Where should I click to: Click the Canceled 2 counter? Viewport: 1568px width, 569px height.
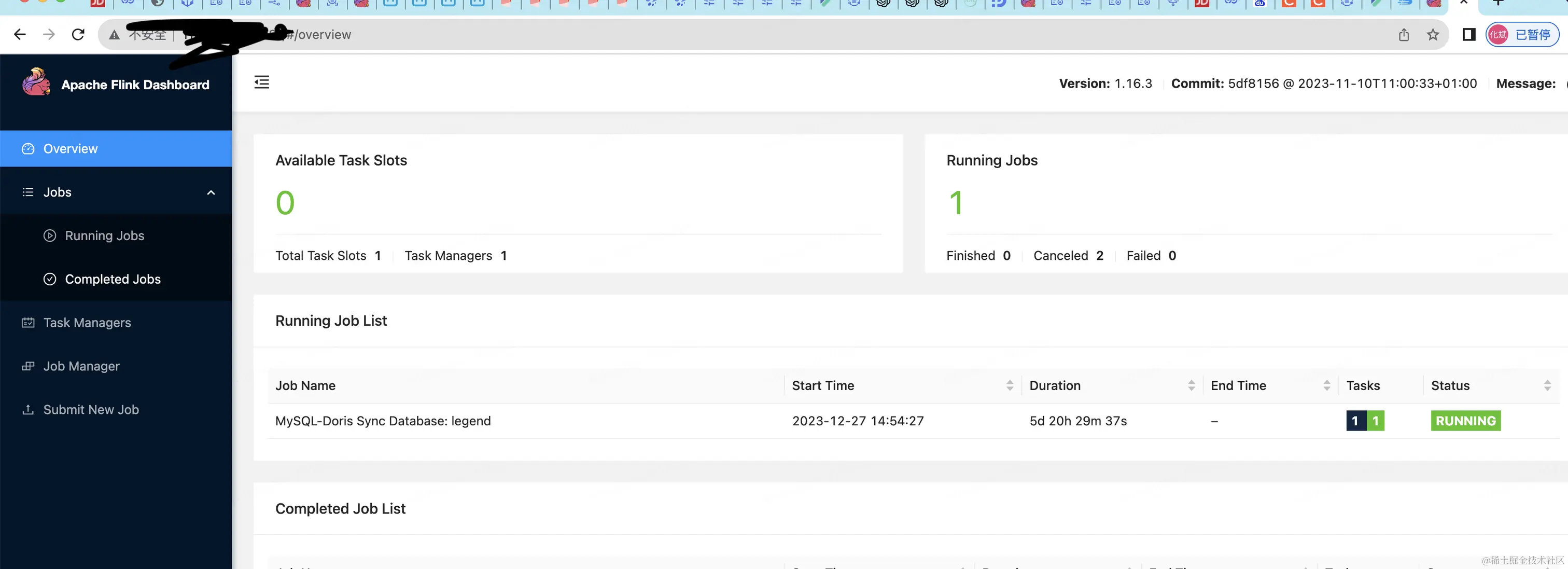click(x=1068, y=256)
